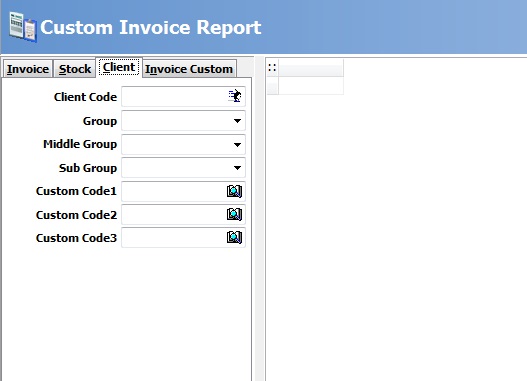Select the Client tab
This screenshot has height=381, width=527.
coord(119,67)
